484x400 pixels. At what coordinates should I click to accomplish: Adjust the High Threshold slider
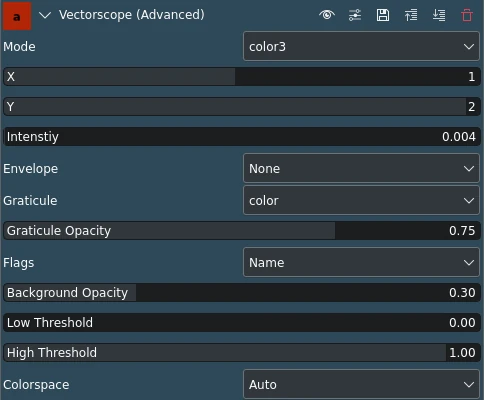click(x=242, y=353)
